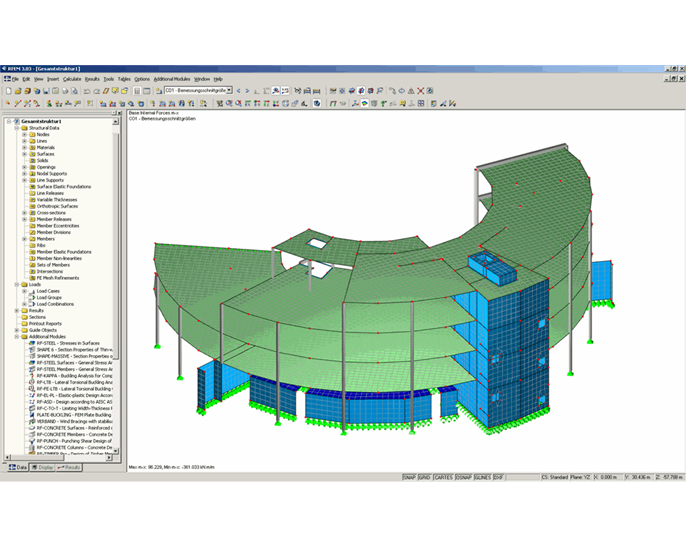Viewport: 686px width, 548px height.
Task: Click the Redo arrow icon
Action: [97, 91]
